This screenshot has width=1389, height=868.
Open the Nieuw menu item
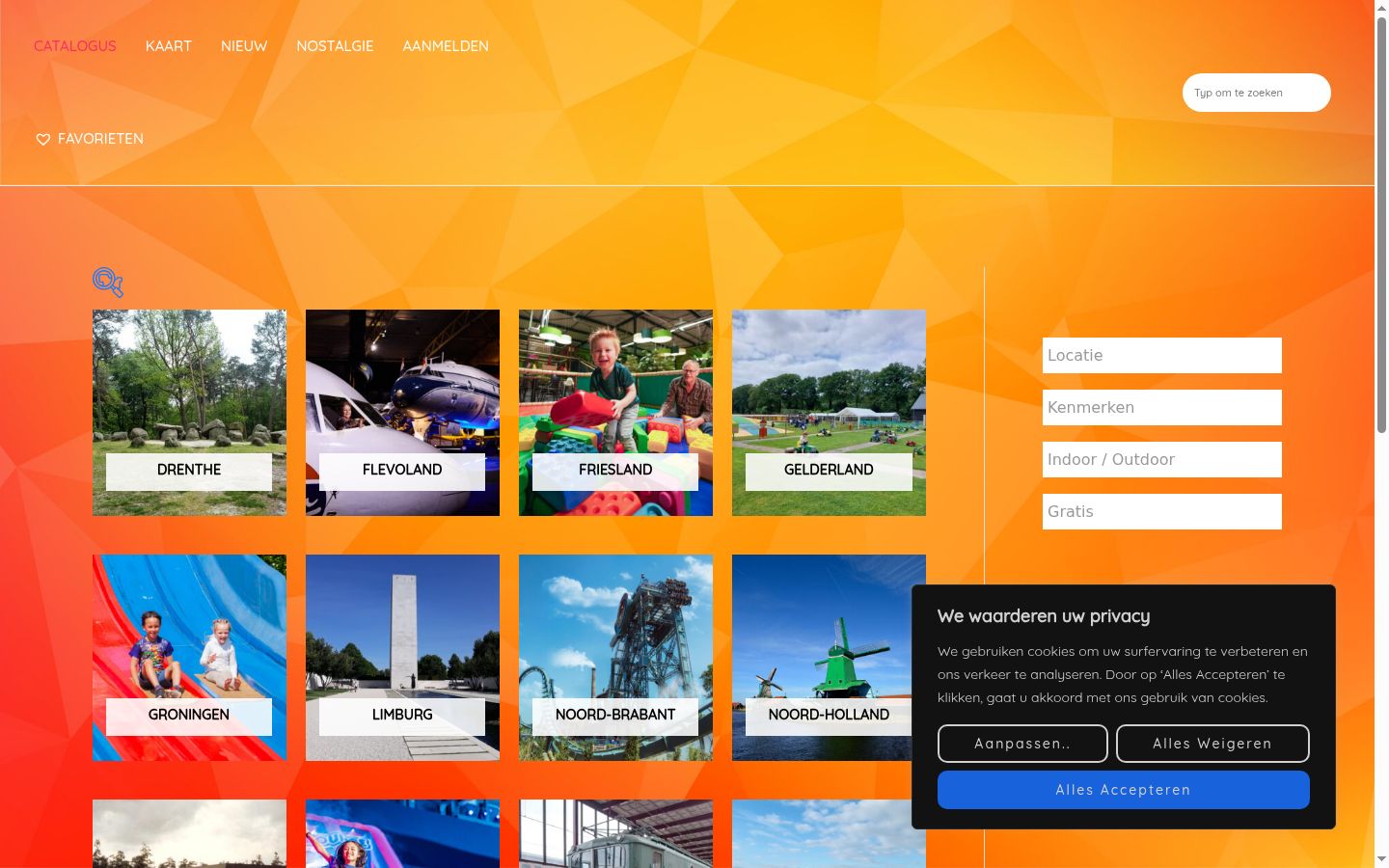click(244, 46)
